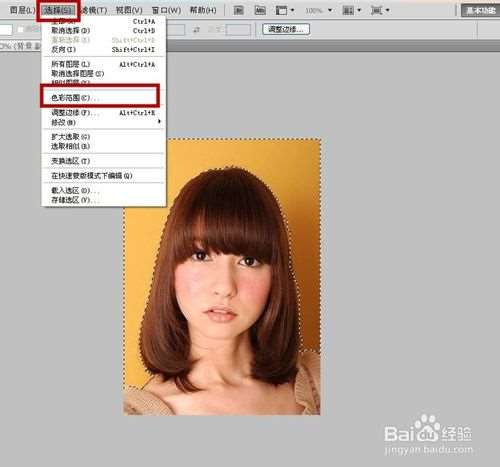Launch Bridge from the application bar
This screenshot has width=500, height=467.
click(238, 10)
